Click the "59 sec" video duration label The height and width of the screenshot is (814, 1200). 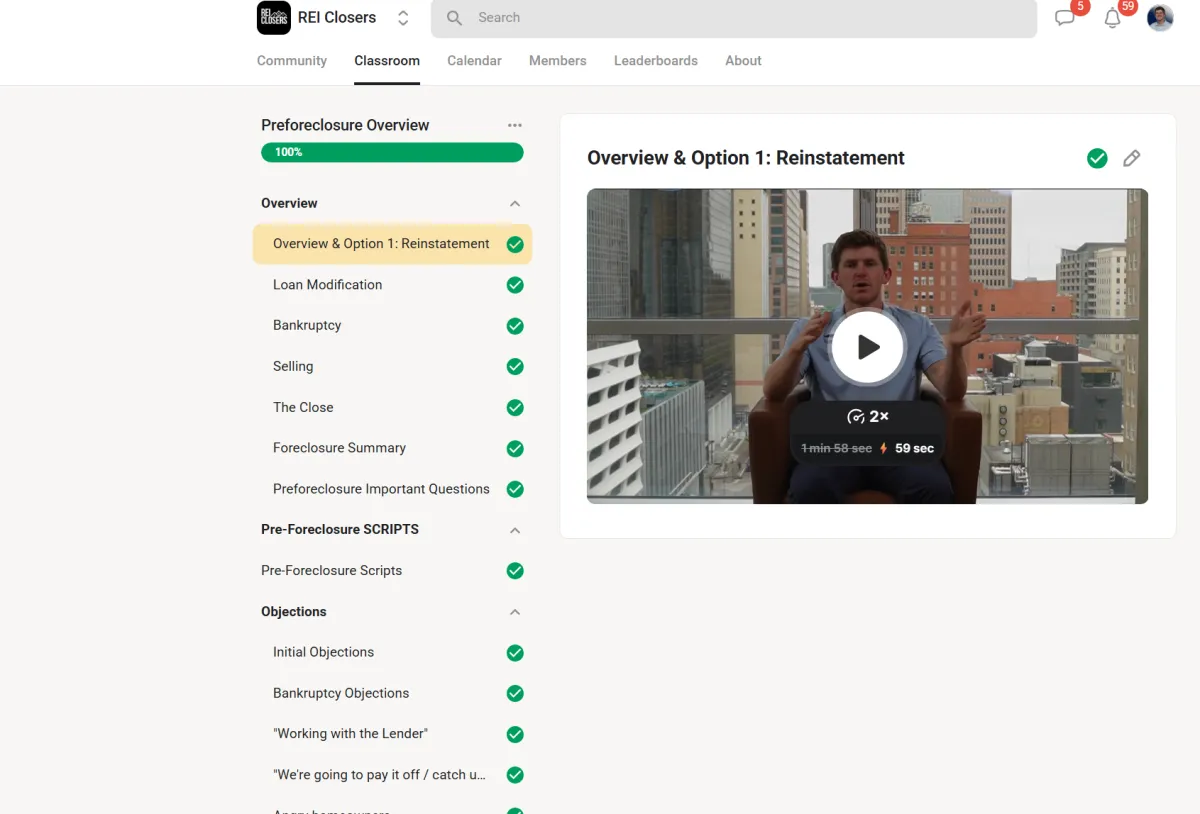[914, 448]
